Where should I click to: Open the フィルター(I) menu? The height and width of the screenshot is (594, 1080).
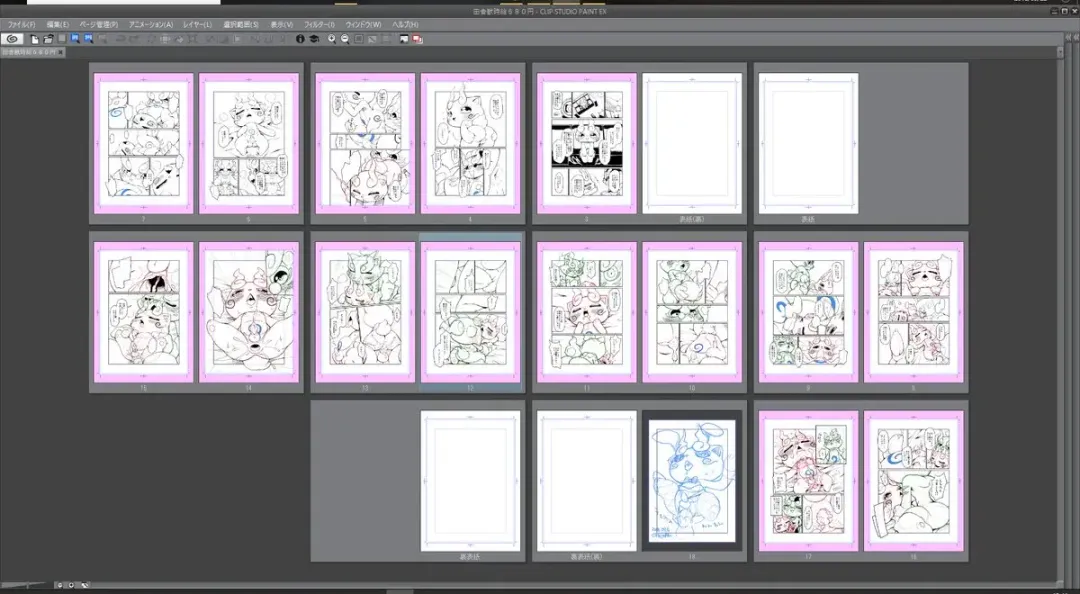(319, 24)
